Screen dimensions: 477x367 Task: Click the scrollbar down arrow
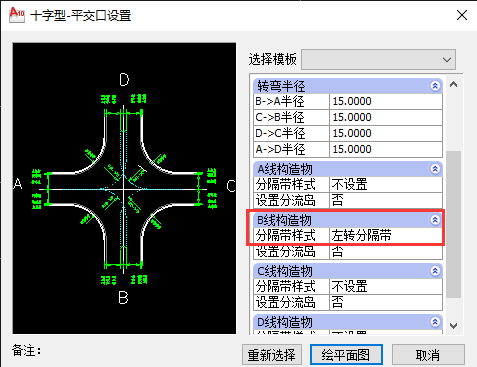[453, 325]
